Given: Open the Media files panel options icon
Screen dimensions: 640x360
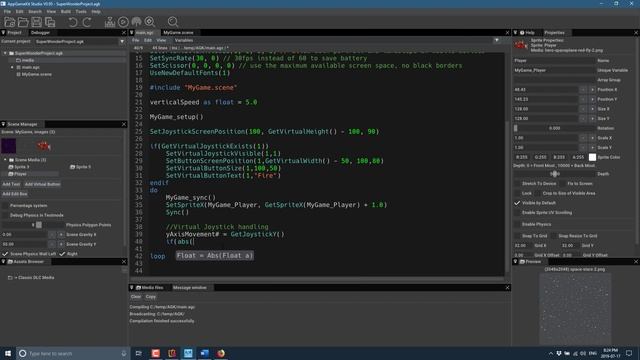Looking at the screenshot, I should (x=131, y=287).
